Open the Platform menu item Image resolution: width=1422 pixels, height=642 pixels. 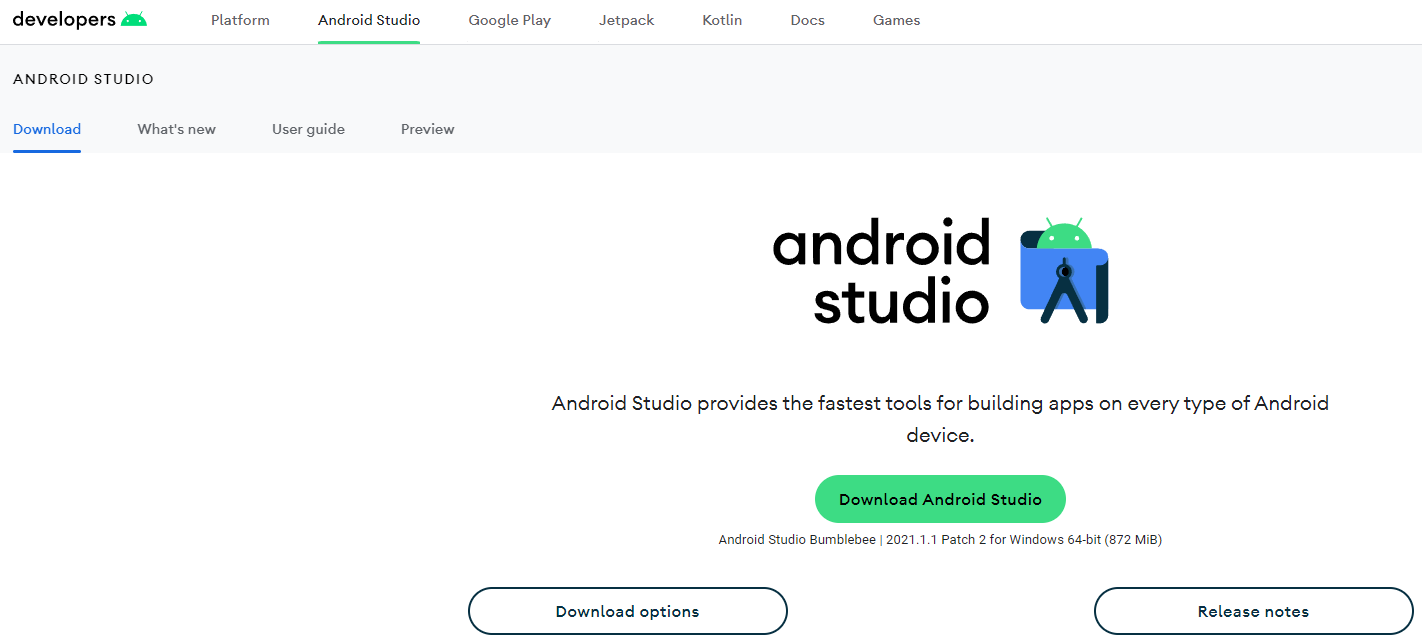240,20
